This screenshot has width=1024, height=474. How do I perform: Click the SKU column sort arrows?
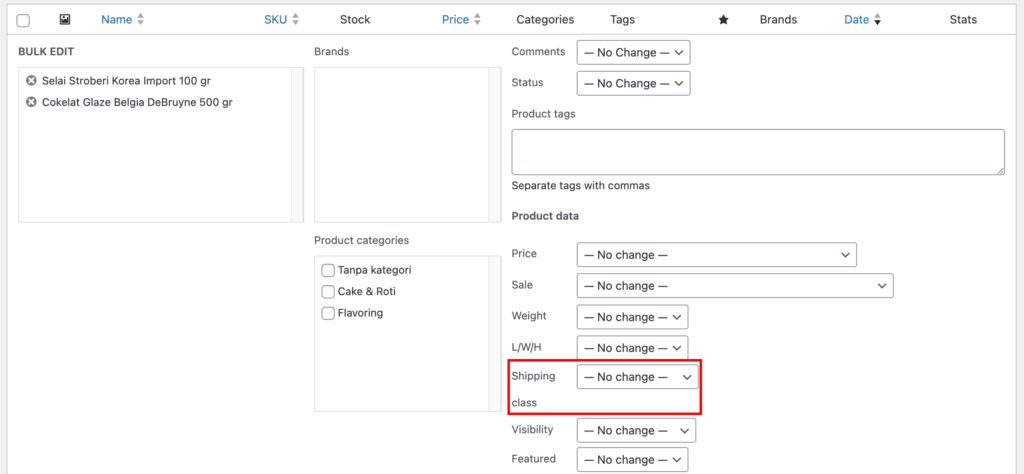point(295,20)
